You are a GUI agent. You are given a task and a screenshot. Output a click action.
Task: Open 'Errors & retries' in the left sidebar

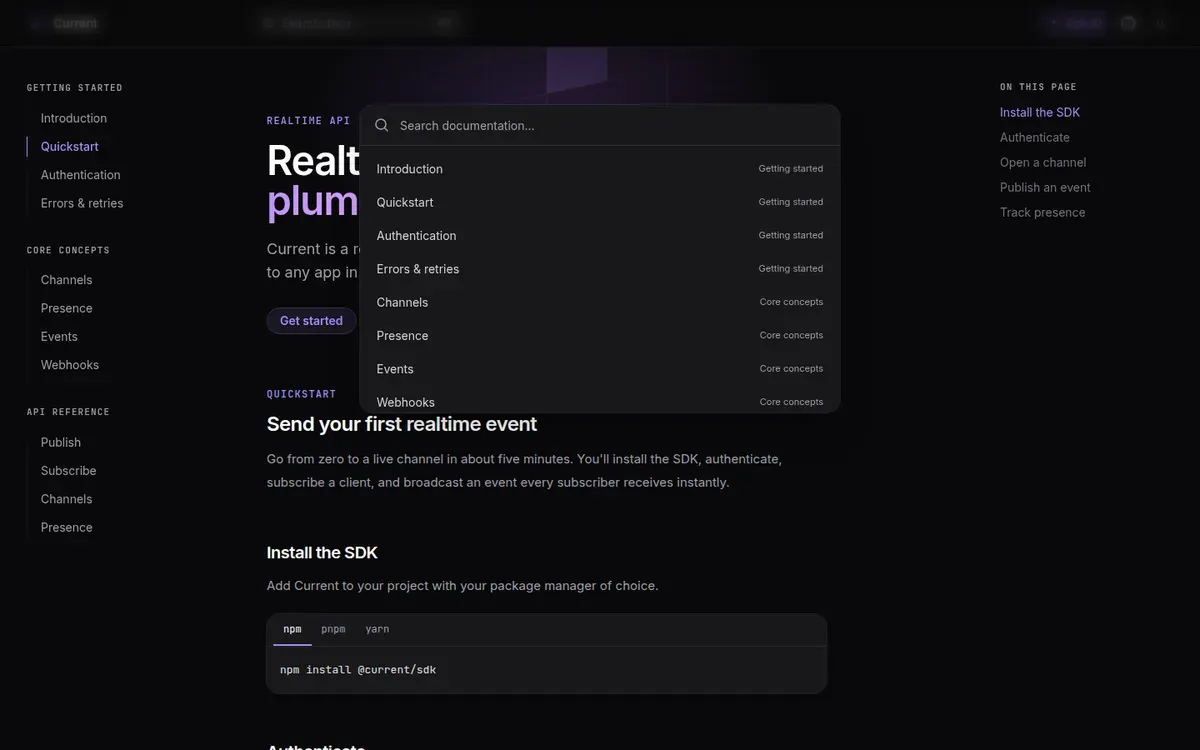coord(82,203)
